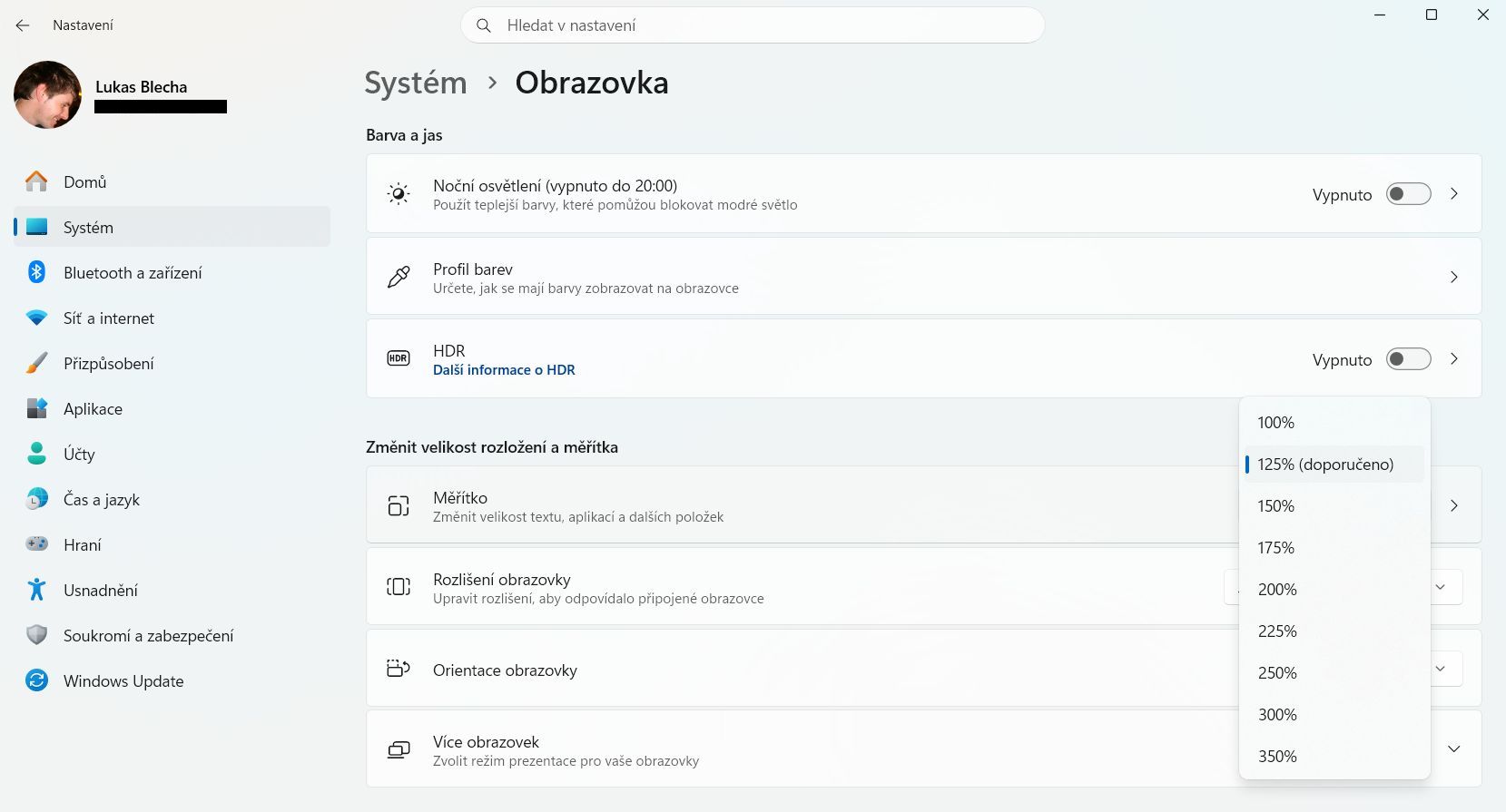Open Soukromí a zabezpečení page

(x=172, y=635)
